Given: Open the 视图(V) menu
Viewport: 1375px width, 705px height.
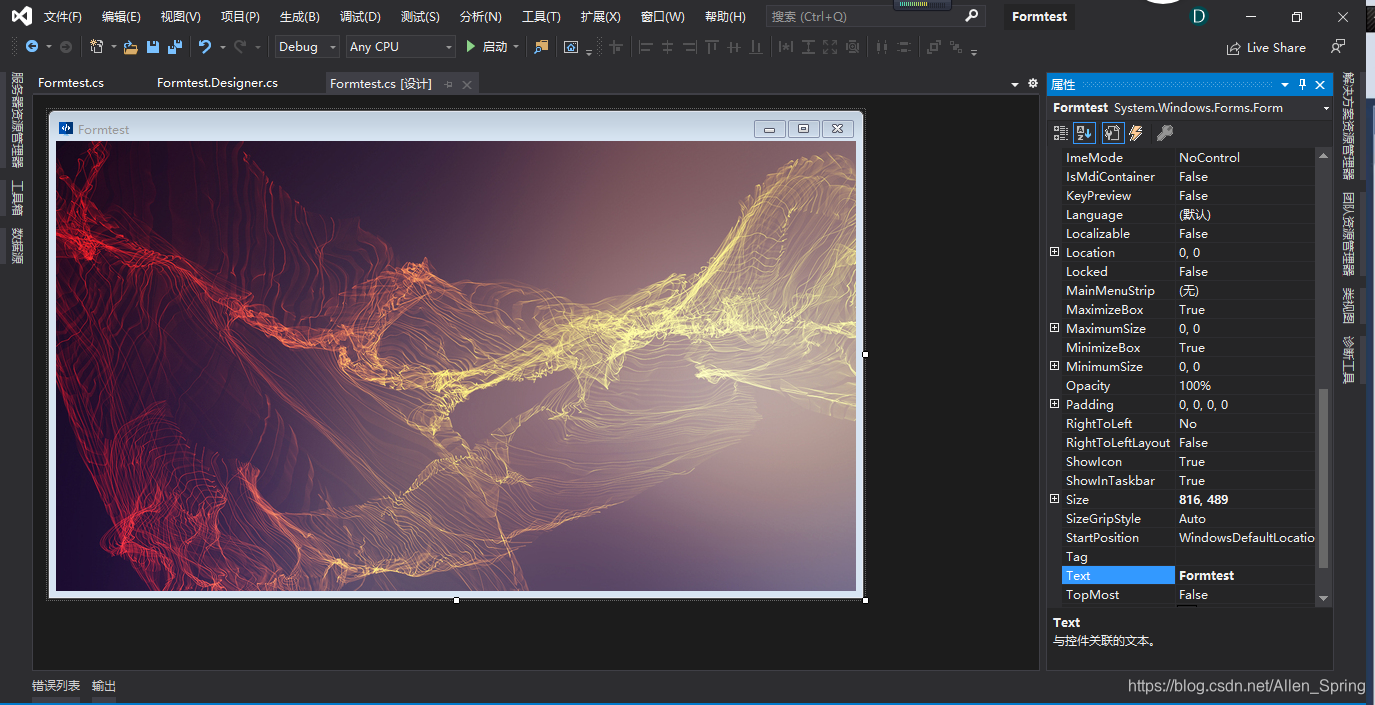Looking at the screenshot, I should click(181, 17).
